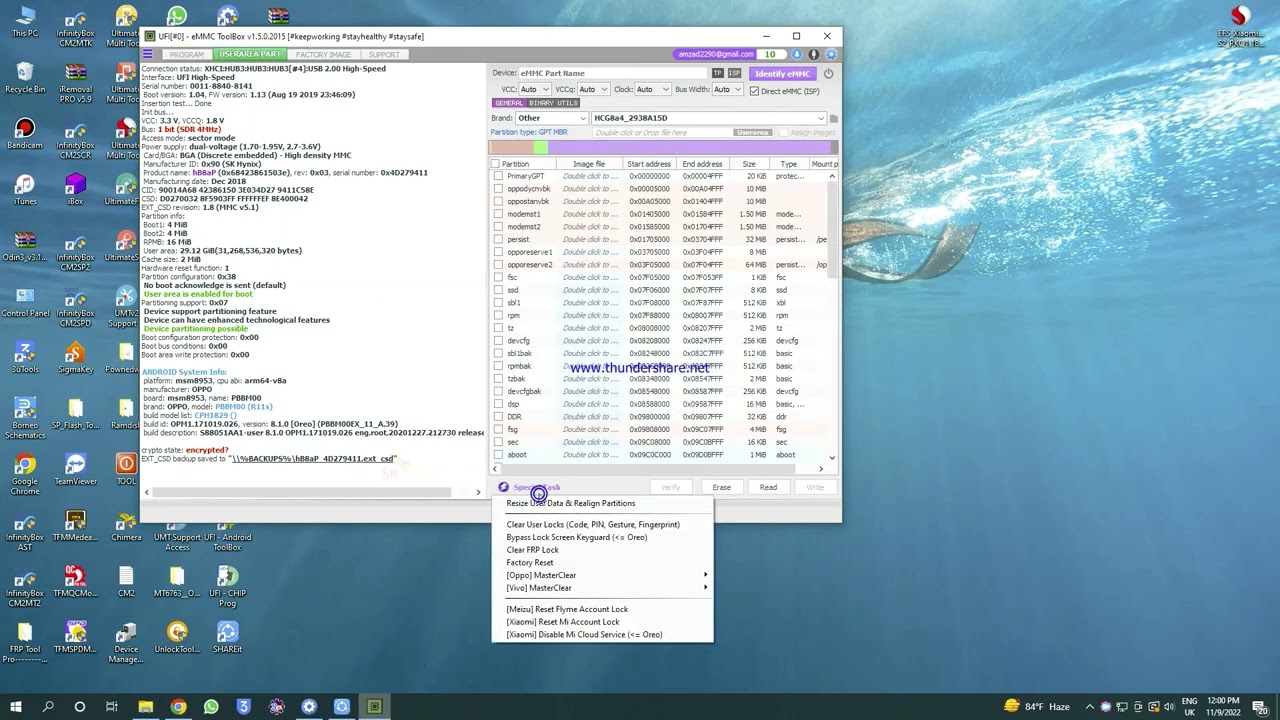The width and height of the screenshot is (1280, 720).
Task: Click the power icon next to Identify eMMC
Action: [828, 73]
